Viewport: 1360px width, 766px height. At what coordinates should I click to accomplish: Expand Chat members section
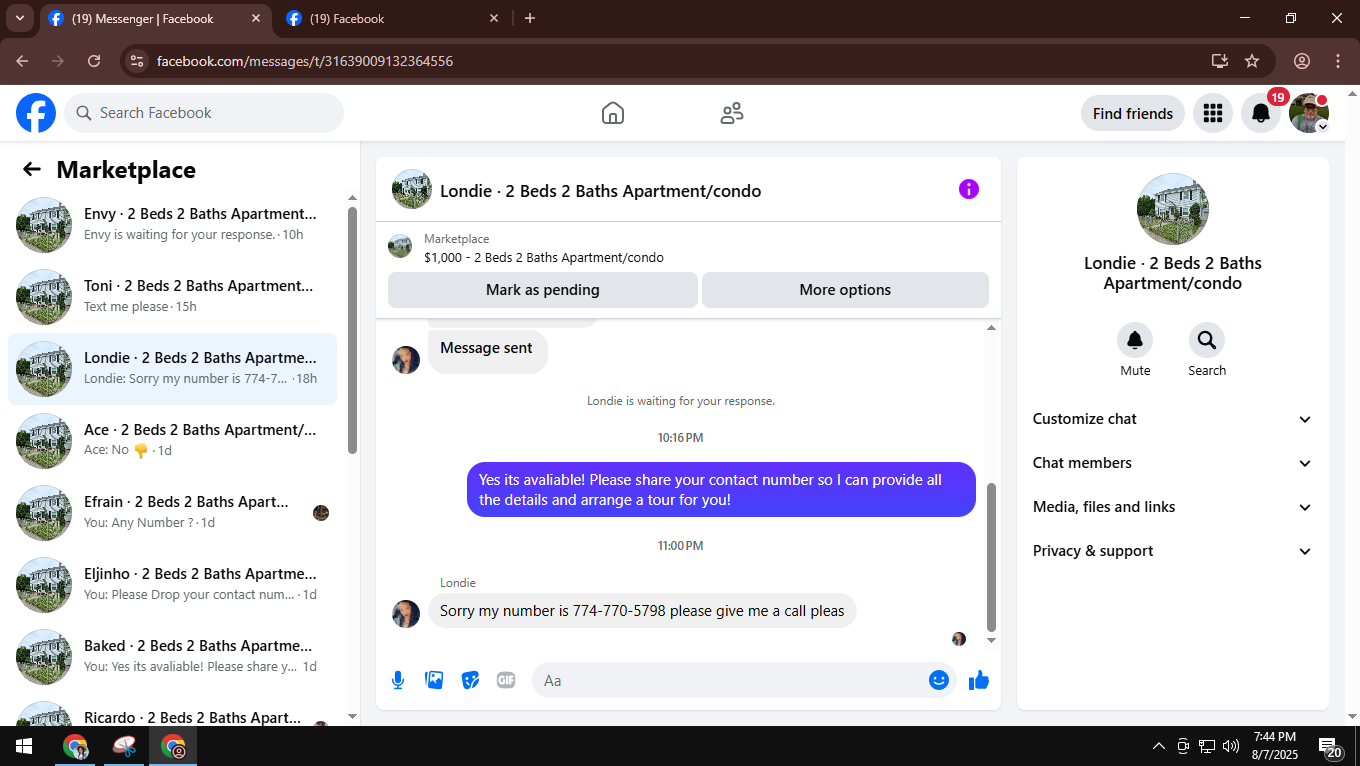(x=1173, y=463)
